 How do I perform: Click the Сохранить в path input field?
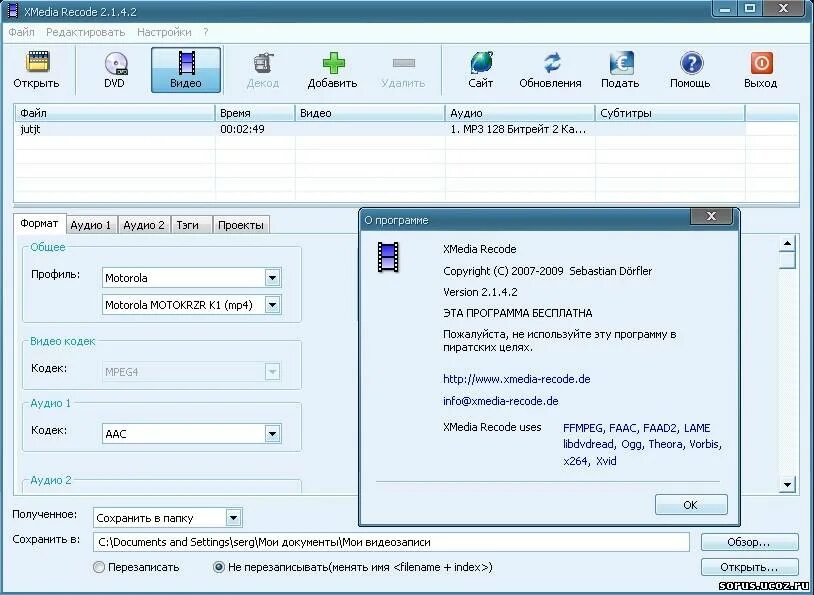tap(391, 542)
